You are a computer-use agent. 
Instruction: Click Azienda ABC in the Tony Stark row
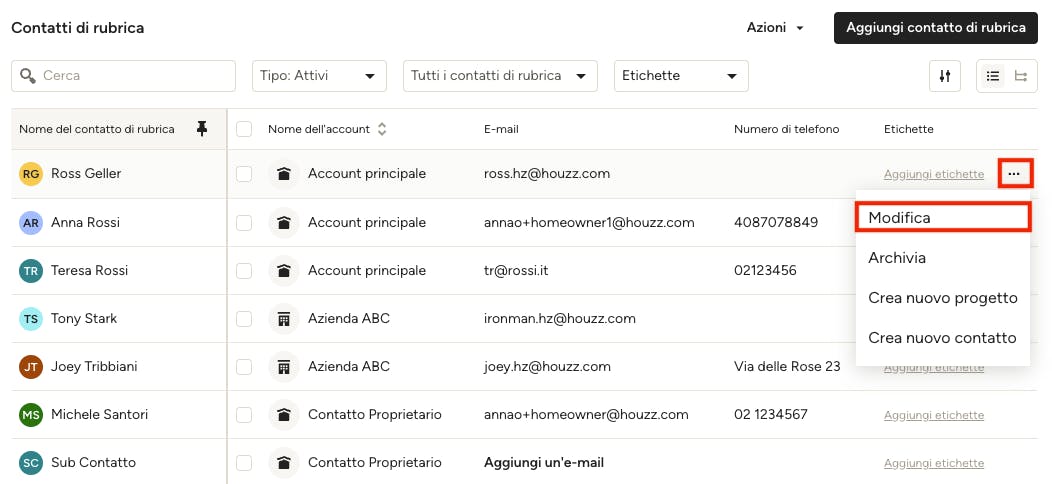tap(349, 319)
